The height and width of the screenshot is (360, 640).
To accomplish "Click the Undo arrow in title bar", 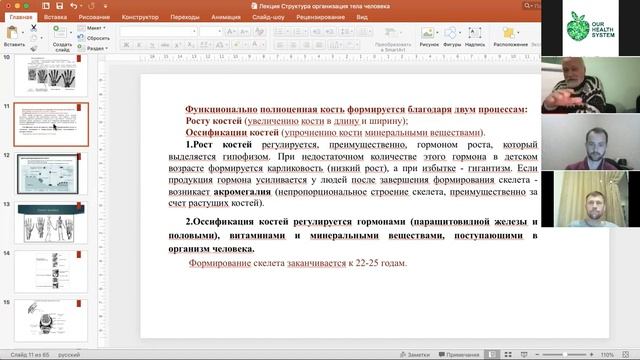I will coord(73,6).
